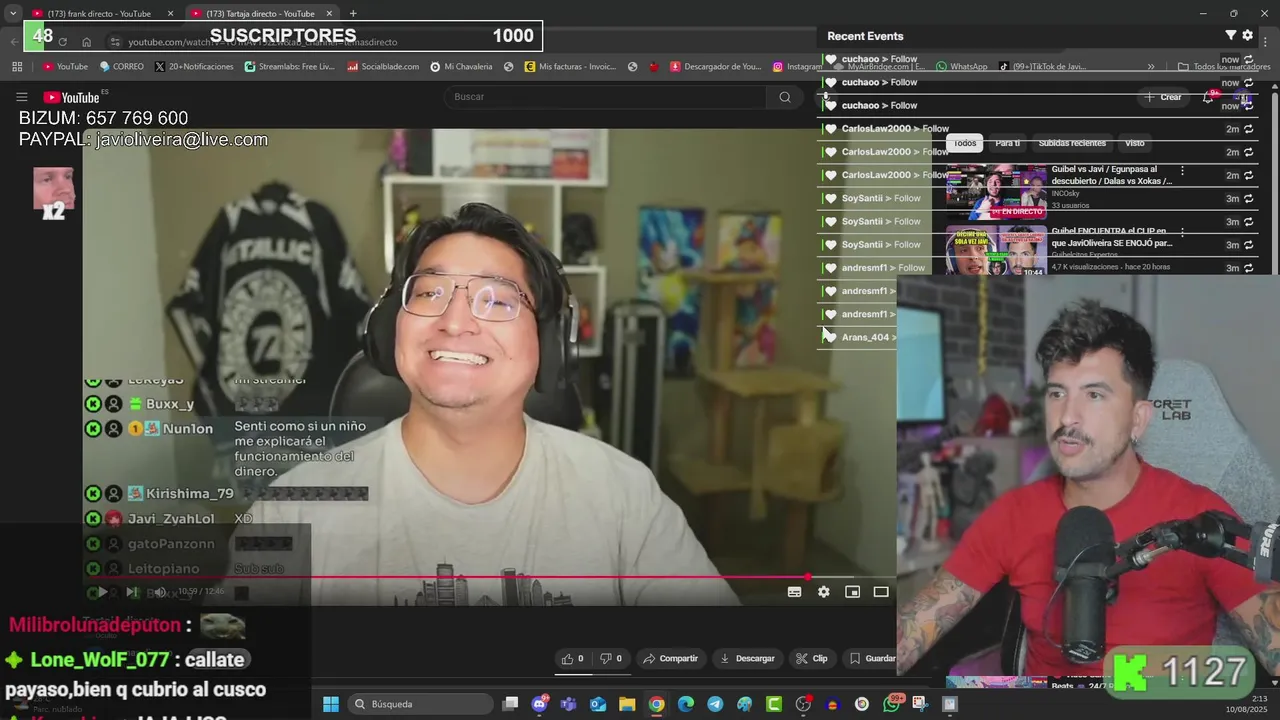The width and height of the screenshot is (1280, 720).
Task: Open the WhatsApp bookmark
Action: 962,67
